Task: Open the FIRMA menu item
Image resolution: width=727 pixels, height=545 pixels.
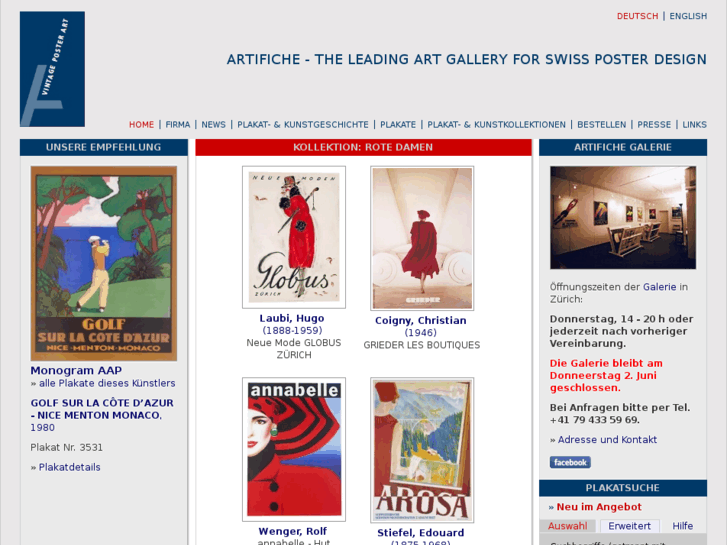Action: pyautogui.click(x=178, y=125)
